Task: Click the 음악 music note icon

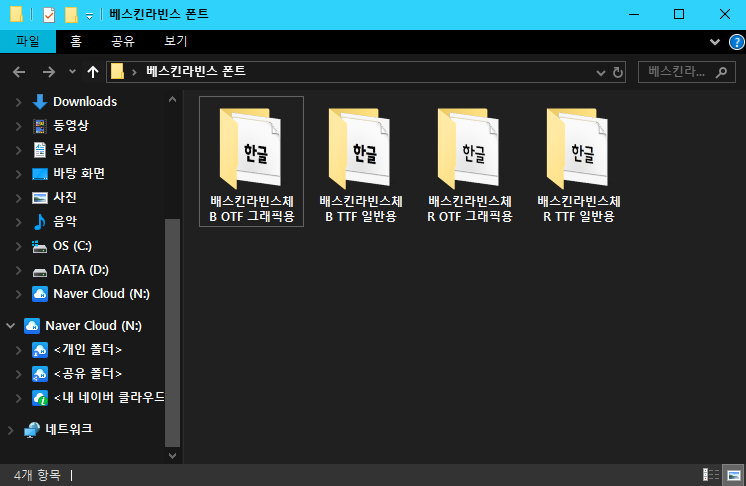Action: pyautogui.click(x=40, y=222)
